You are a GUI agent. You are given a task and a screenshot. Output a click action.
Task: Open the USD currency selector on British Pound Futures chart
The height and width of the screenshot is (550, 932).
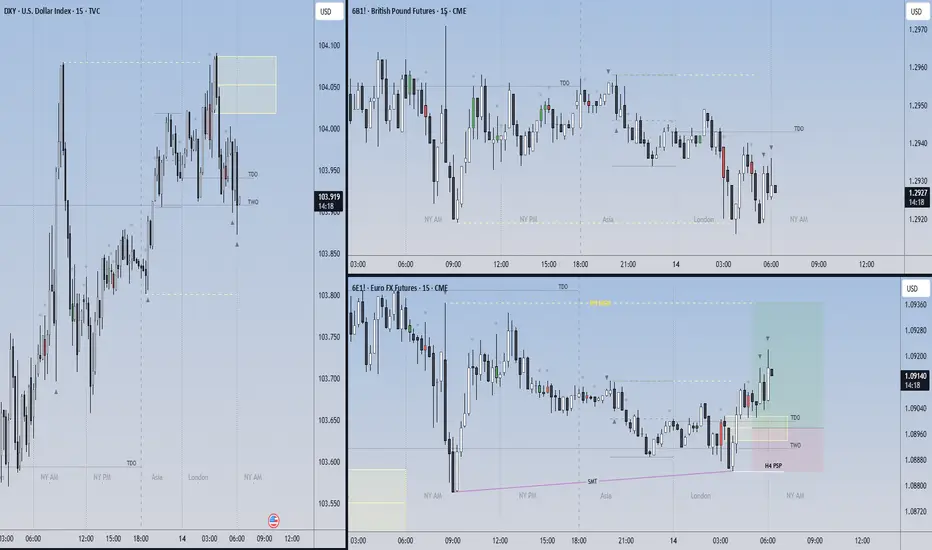tap(917, 11)
